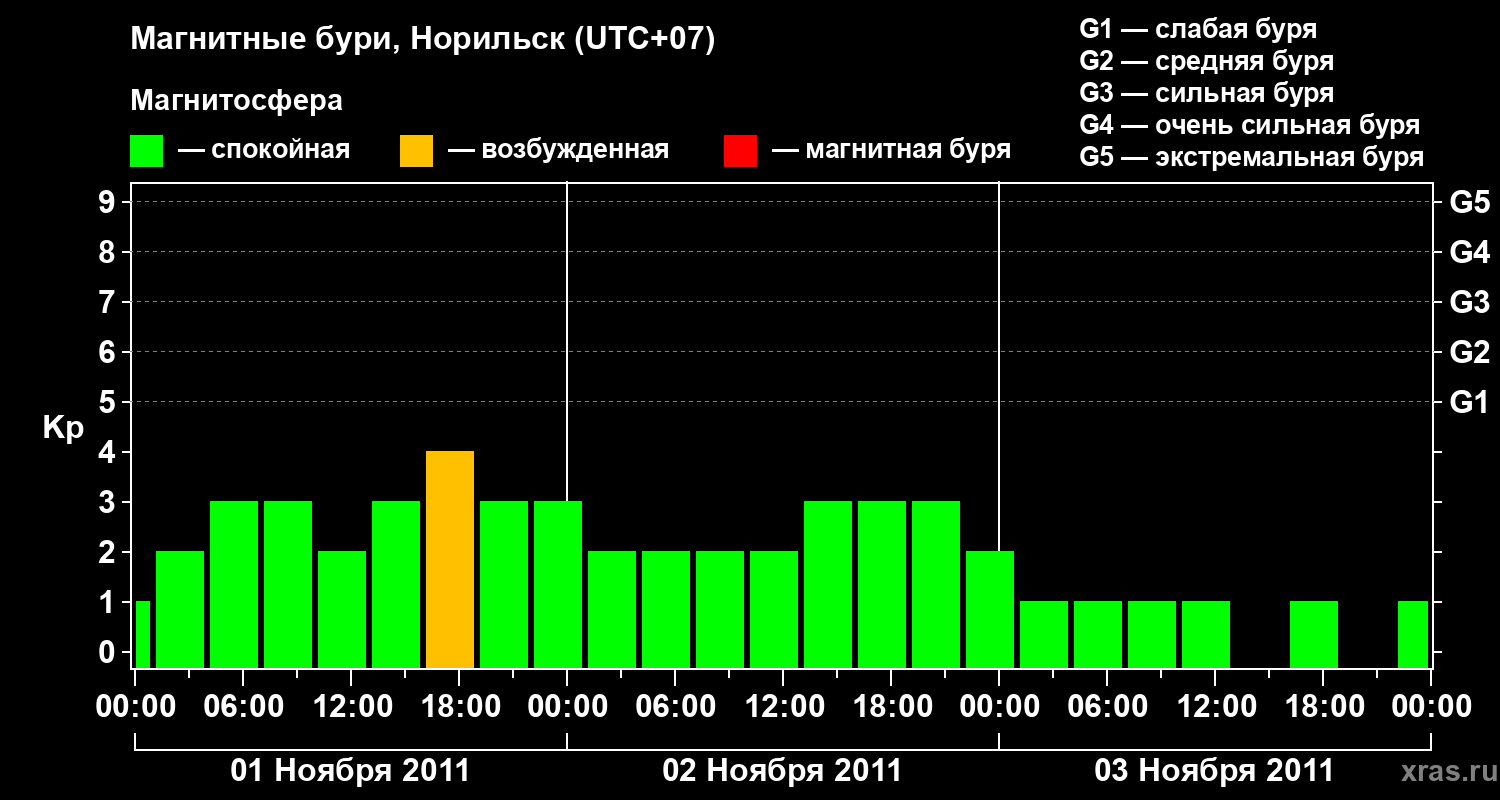The width and height of the screenshot is (1500, 800).
Task: Click the green 'спокойная' legend swatch
Action: [x=146, y=151]
